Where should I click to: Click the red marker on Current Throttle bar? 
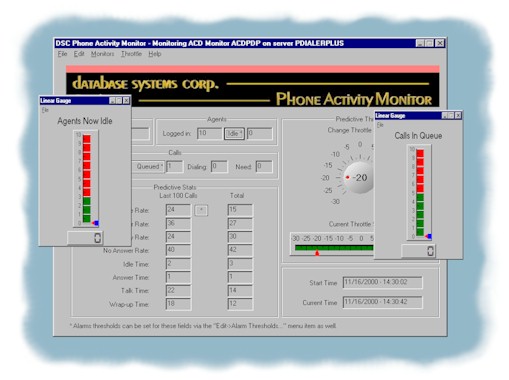coord(317,253)
